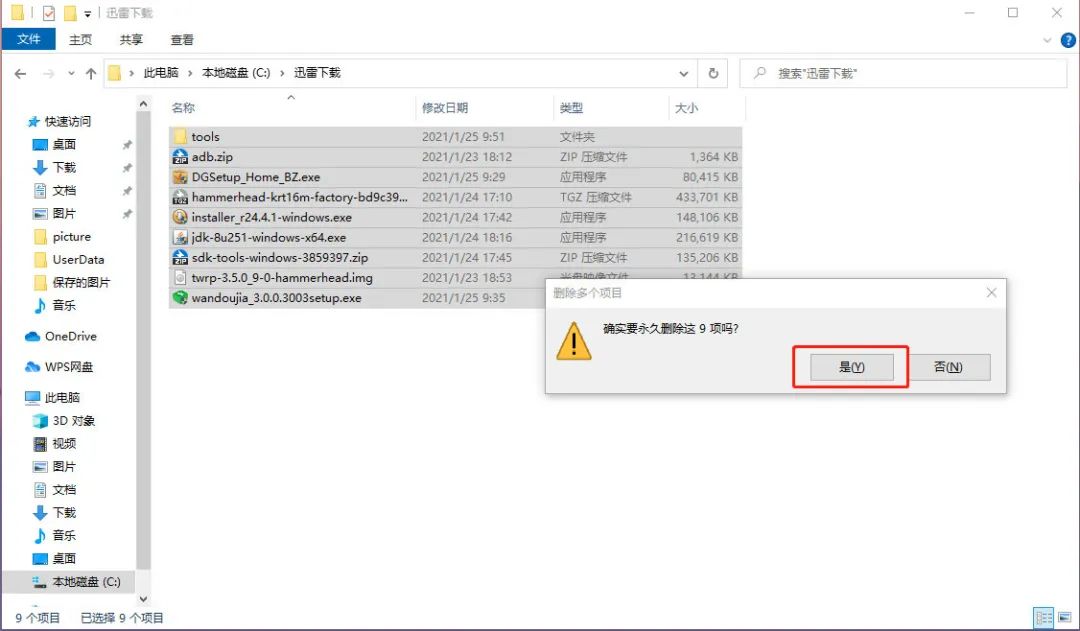Click the 文件夹 type cell for tools
The height and width of the screenshot is (631, 1080).
(577, 136)
